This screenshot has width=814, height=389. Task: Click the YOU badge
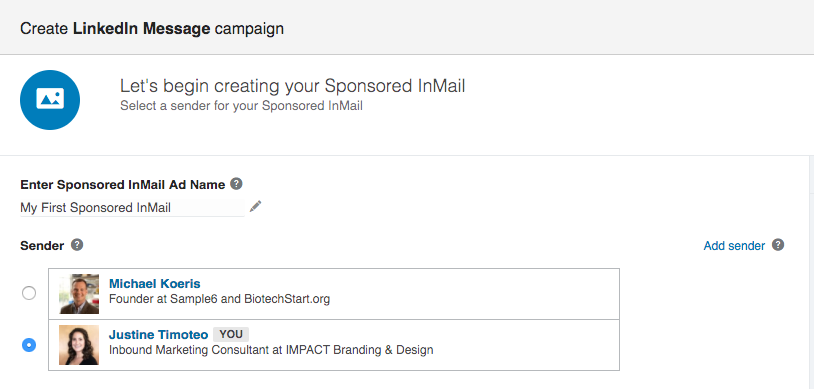coord(231,334)
